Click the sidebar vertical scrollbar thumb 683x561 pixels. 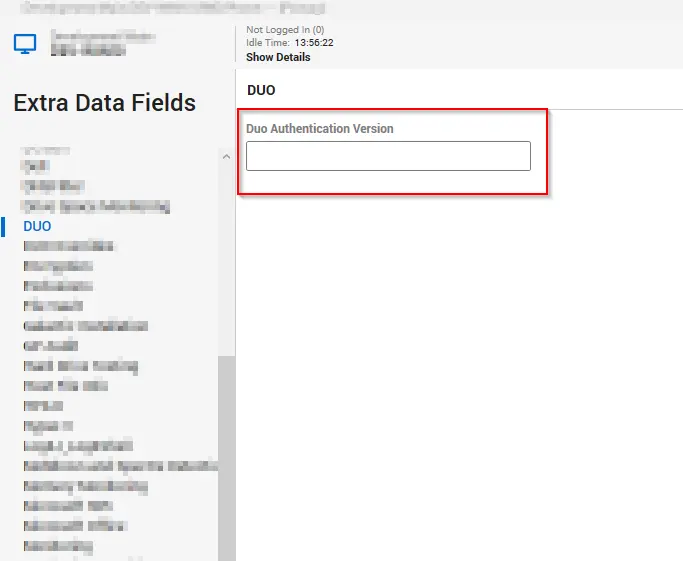coord(226,458)
